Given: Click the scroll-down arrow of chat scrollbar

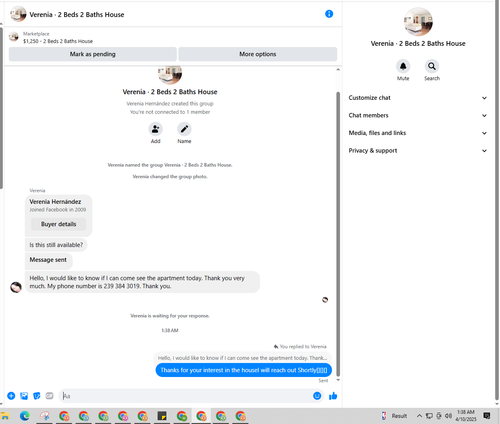Looking at the screenshot, I should 338,380.
